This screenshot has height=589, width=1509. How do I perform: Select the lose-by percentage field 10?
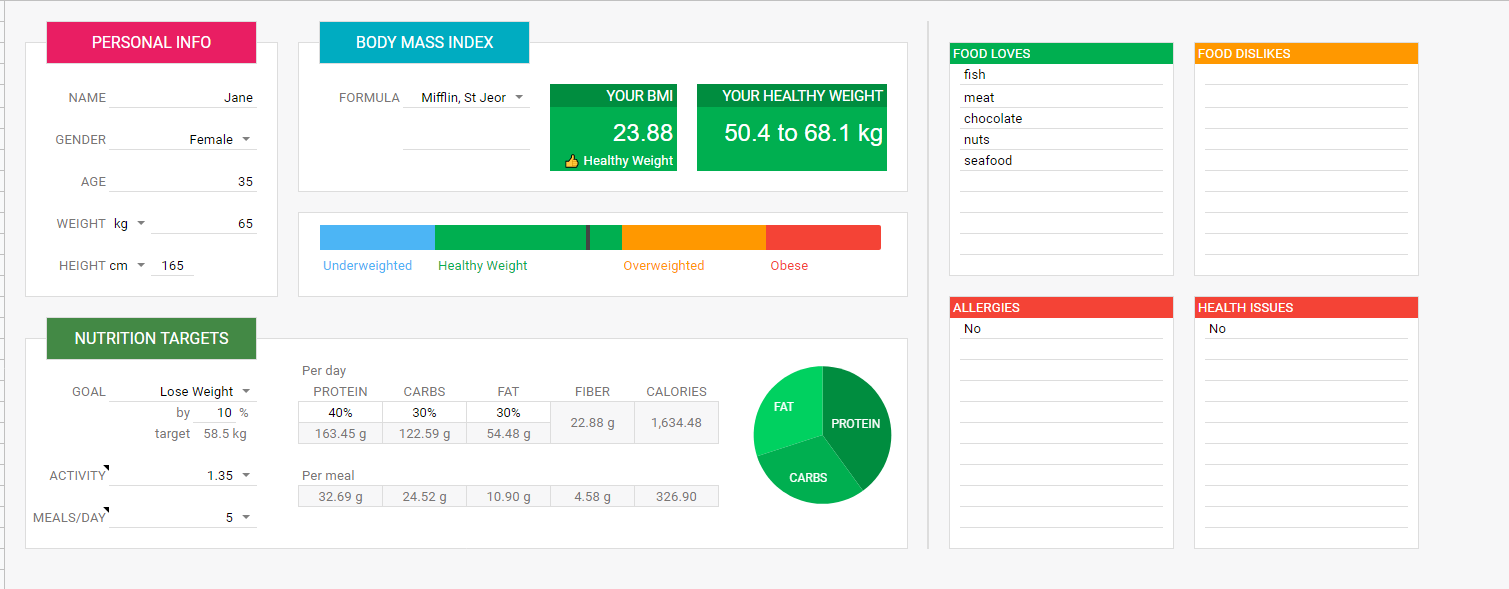pyautogui.click(x=214, y=413)
